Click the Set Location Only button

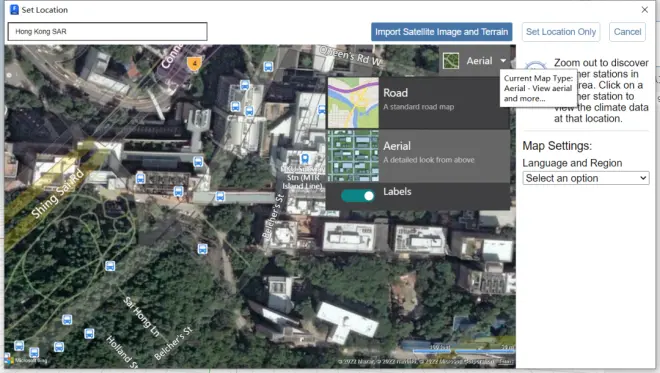pos(561,32)
